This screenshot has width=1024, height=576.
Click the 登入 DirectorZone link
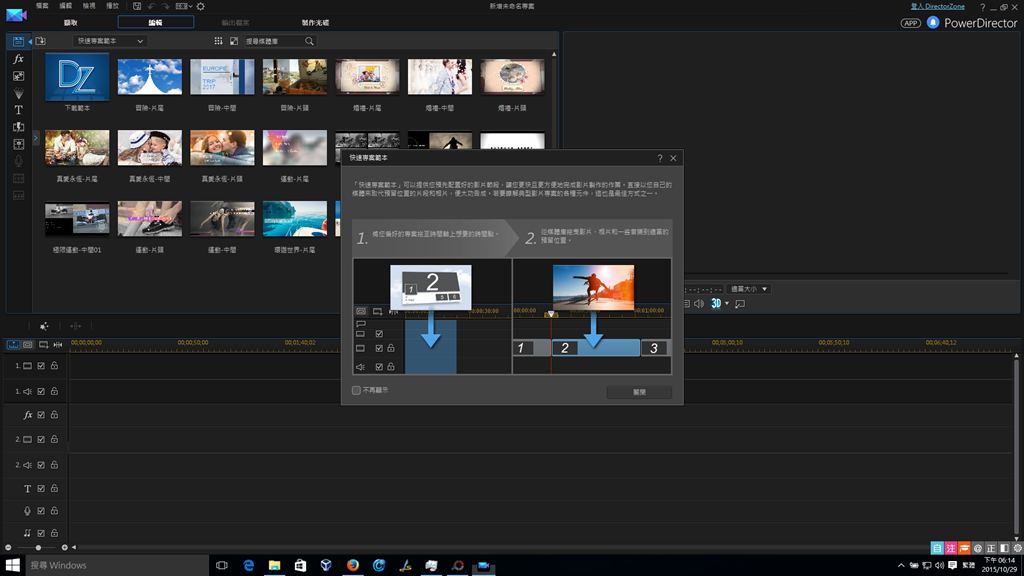(938, 7)
